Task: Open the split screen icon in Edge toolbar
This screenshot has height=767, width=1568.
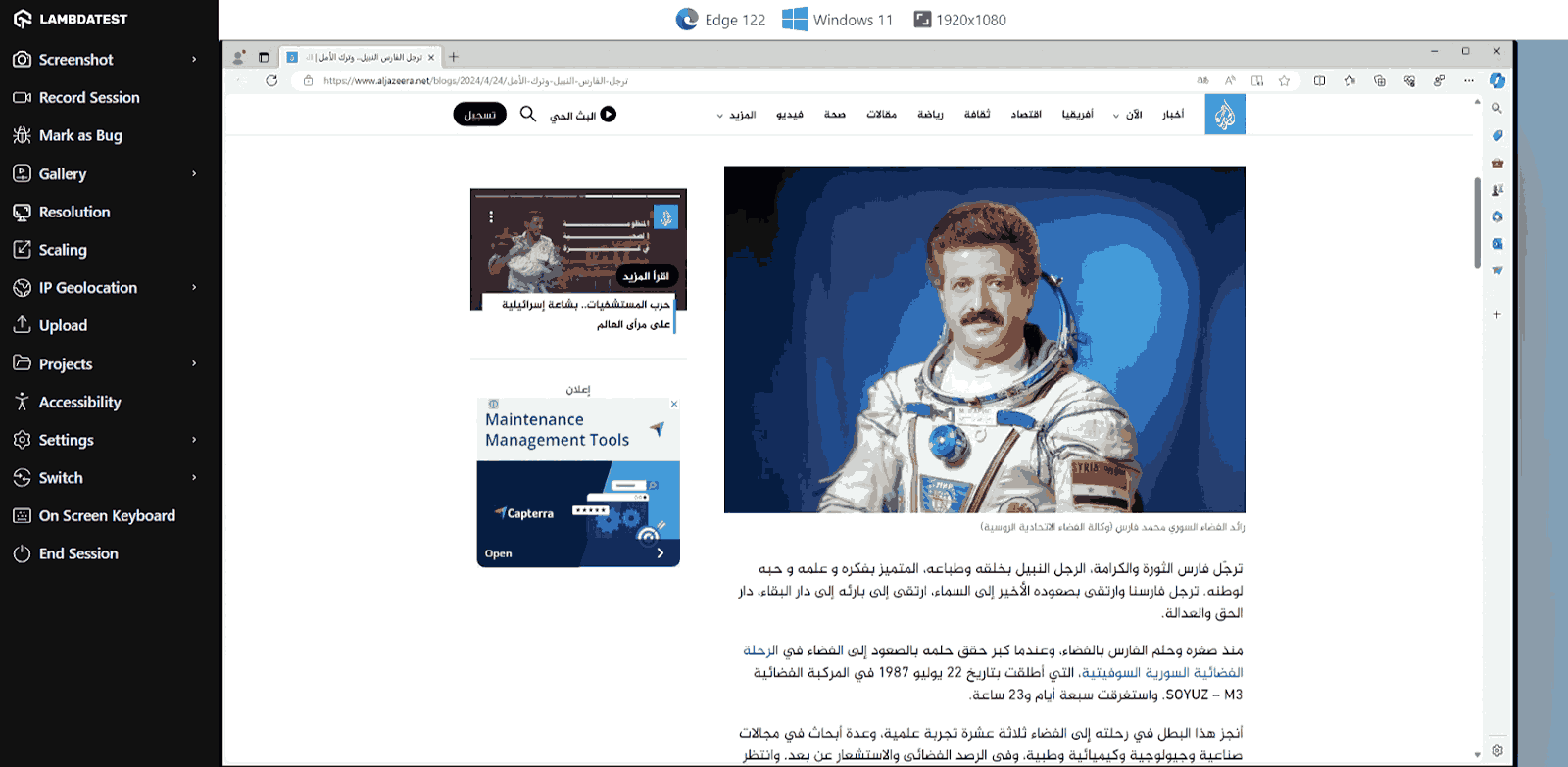Action: (x=1319, y=80)
